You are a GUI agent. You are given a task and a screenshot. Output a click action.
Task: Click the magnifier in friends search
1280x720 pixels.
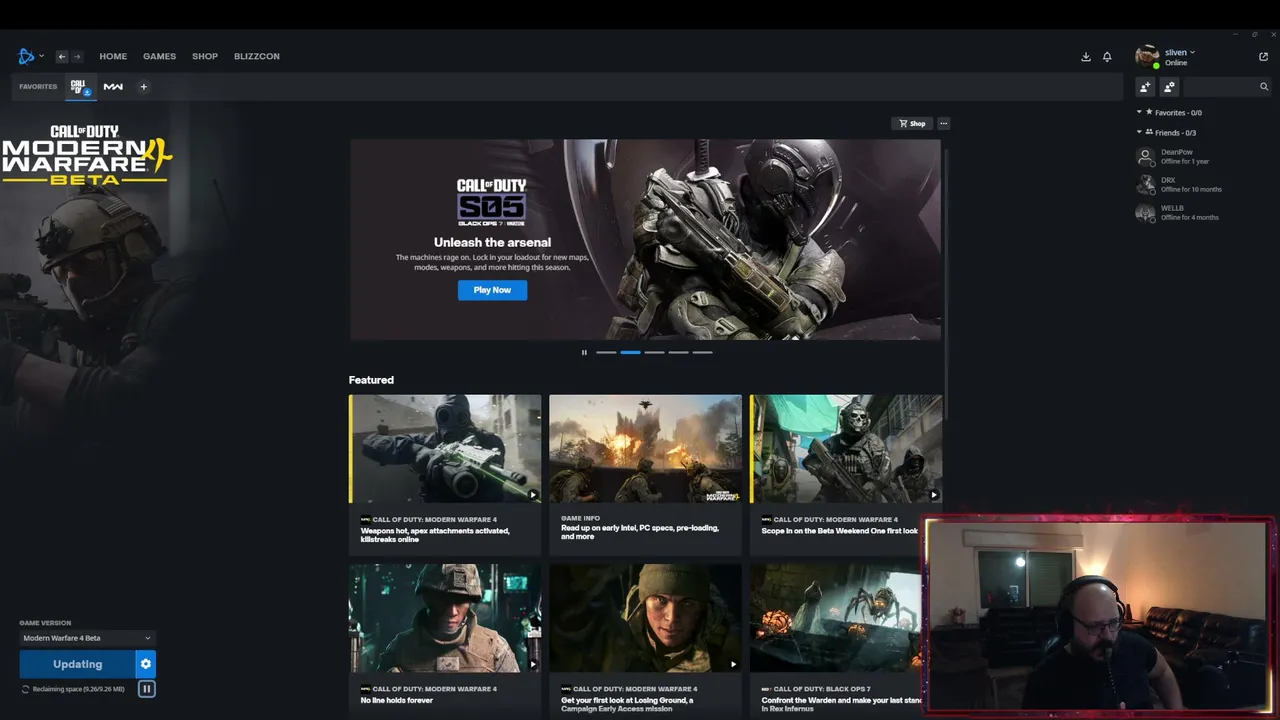[x=1264, y=87]
